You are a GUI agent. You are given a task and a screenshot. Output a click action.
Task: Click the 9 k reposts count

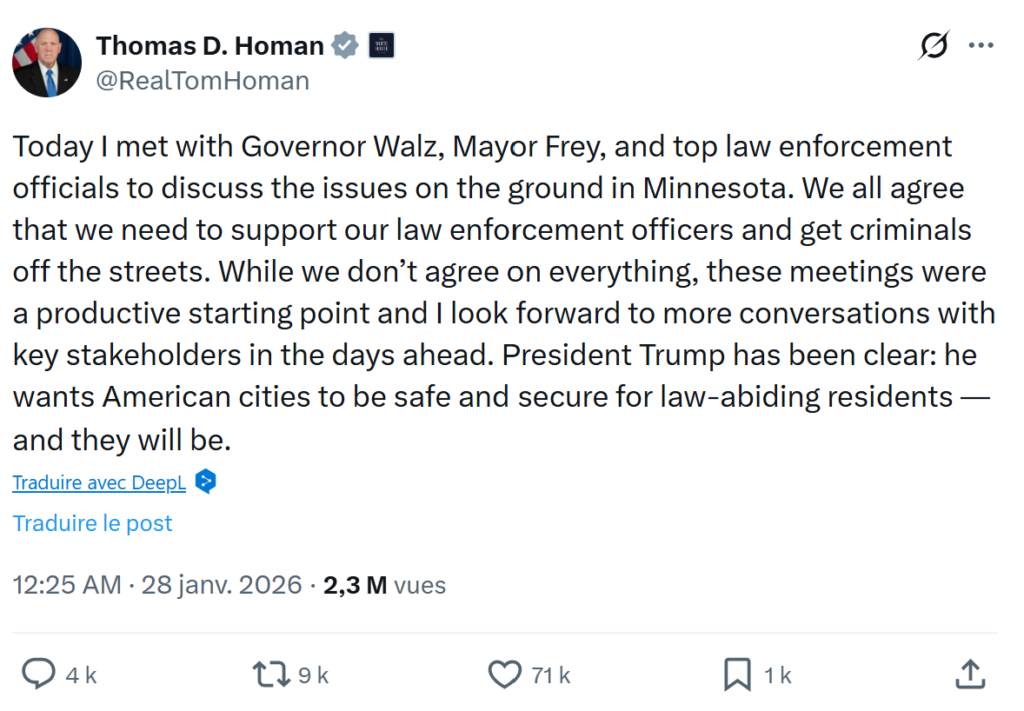point(314,676)
